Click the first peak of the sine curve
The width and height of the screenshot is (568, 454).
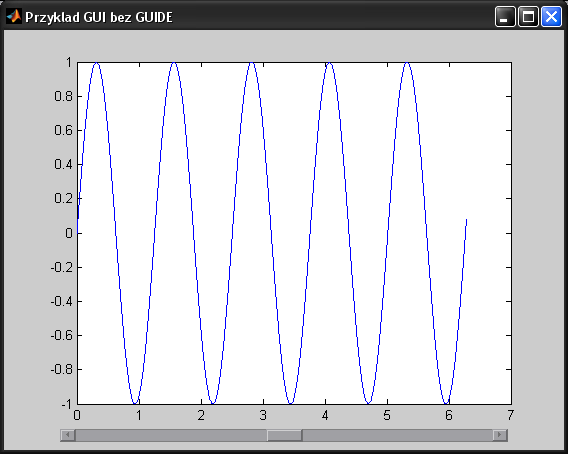point(96,63)
